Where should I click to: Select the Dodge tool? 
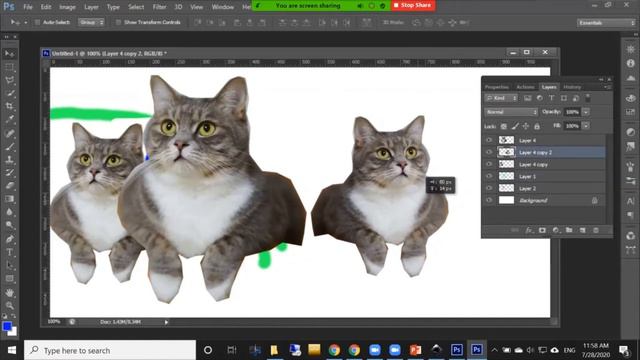[9, 225]
